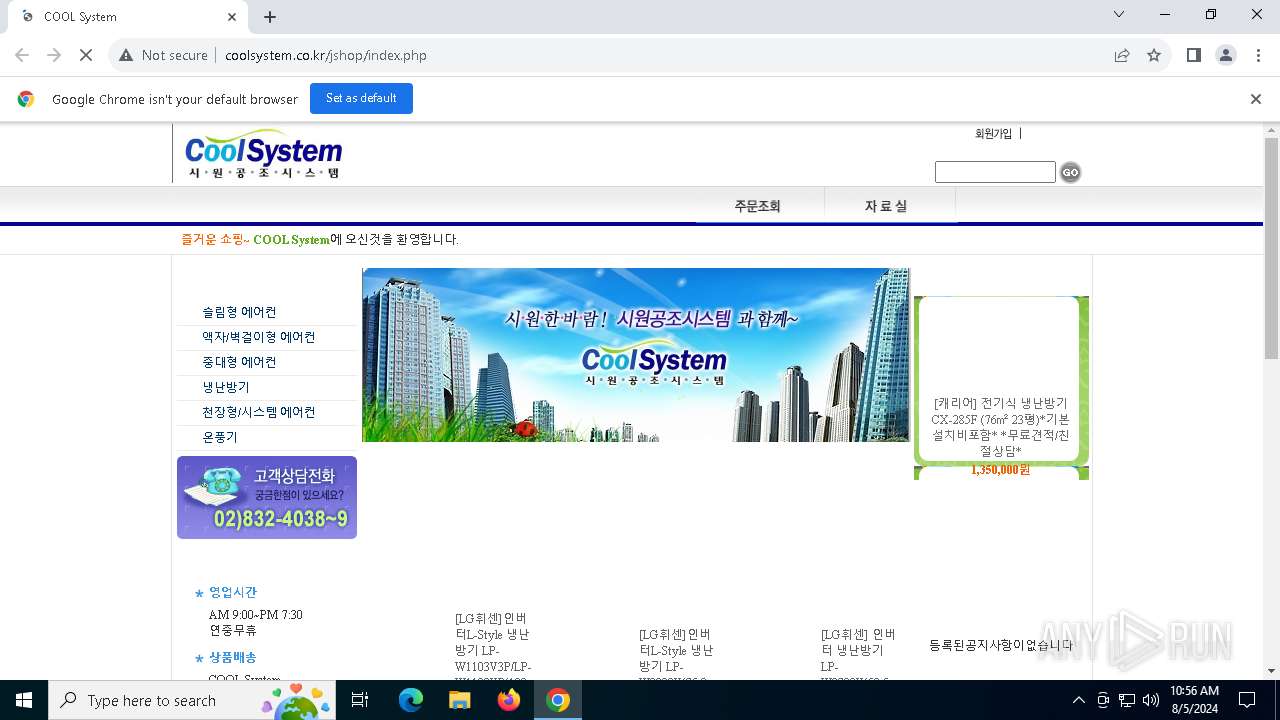Close the COOL System tab
The width and height of the screenshot is (1280, 720).
(232, 16)
